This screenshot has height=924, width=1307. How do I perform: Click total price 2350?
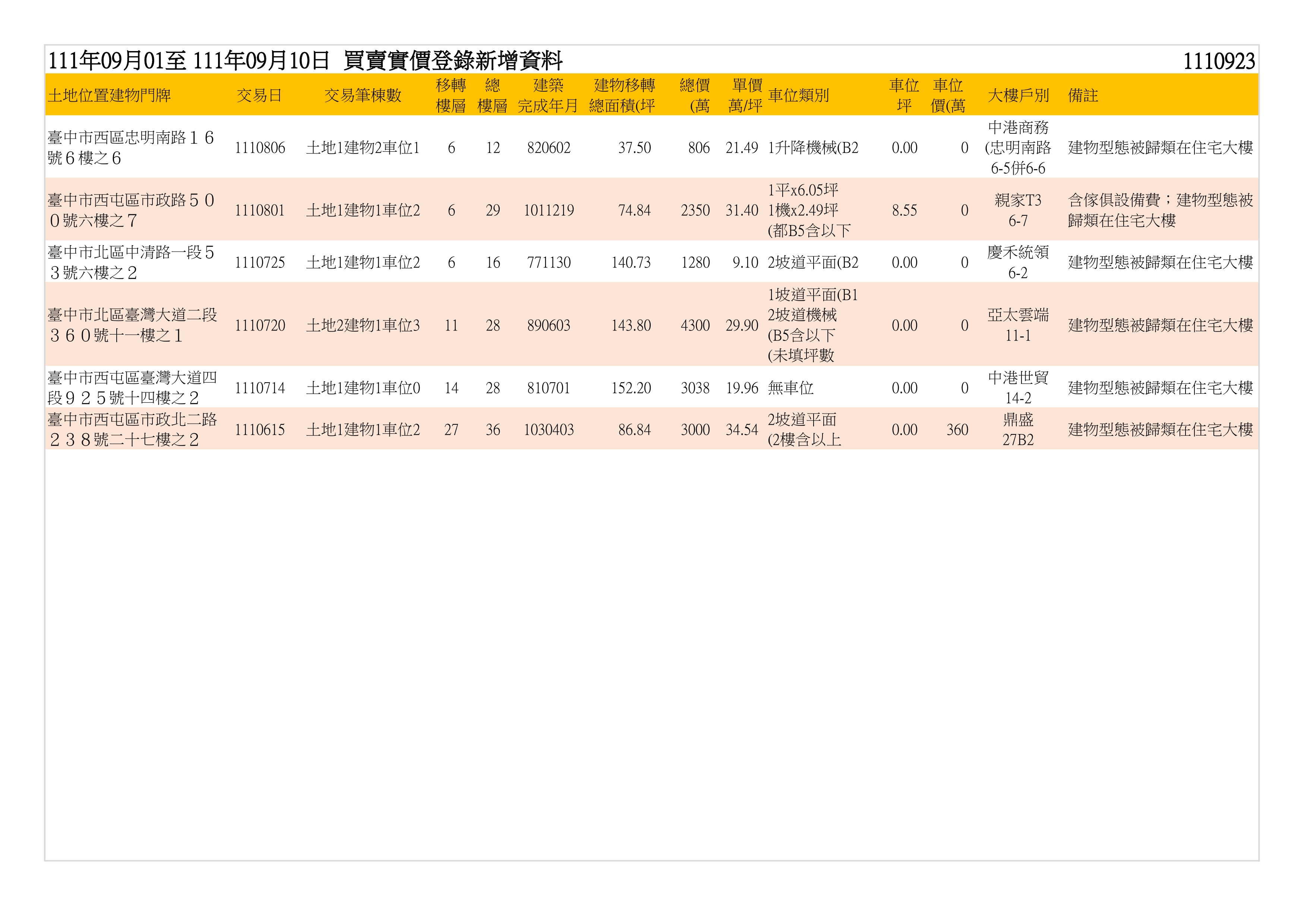pos(696,211)
